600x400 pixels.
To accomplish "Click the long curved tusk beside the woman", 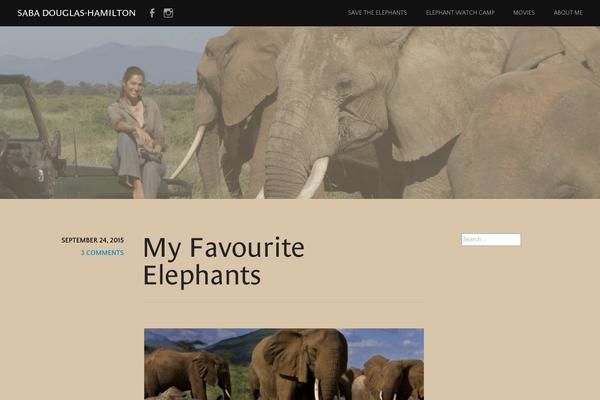I will [x=188, y=152].
